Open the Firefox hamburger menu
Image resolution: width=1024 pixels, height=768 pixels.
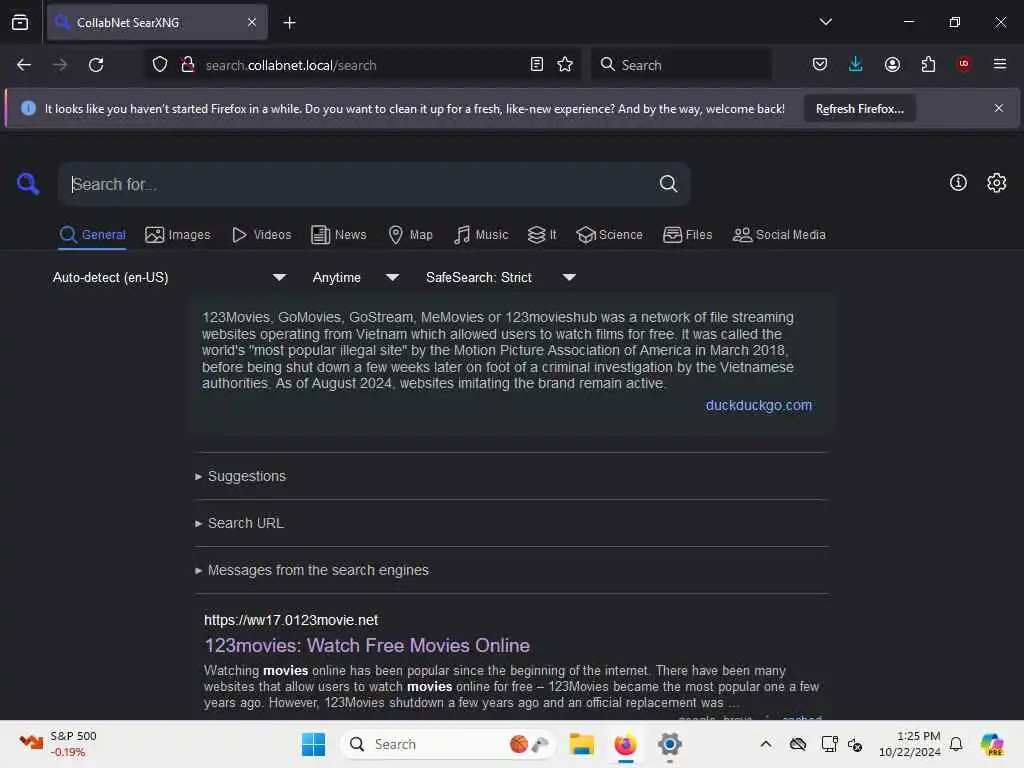click(999, 64)
